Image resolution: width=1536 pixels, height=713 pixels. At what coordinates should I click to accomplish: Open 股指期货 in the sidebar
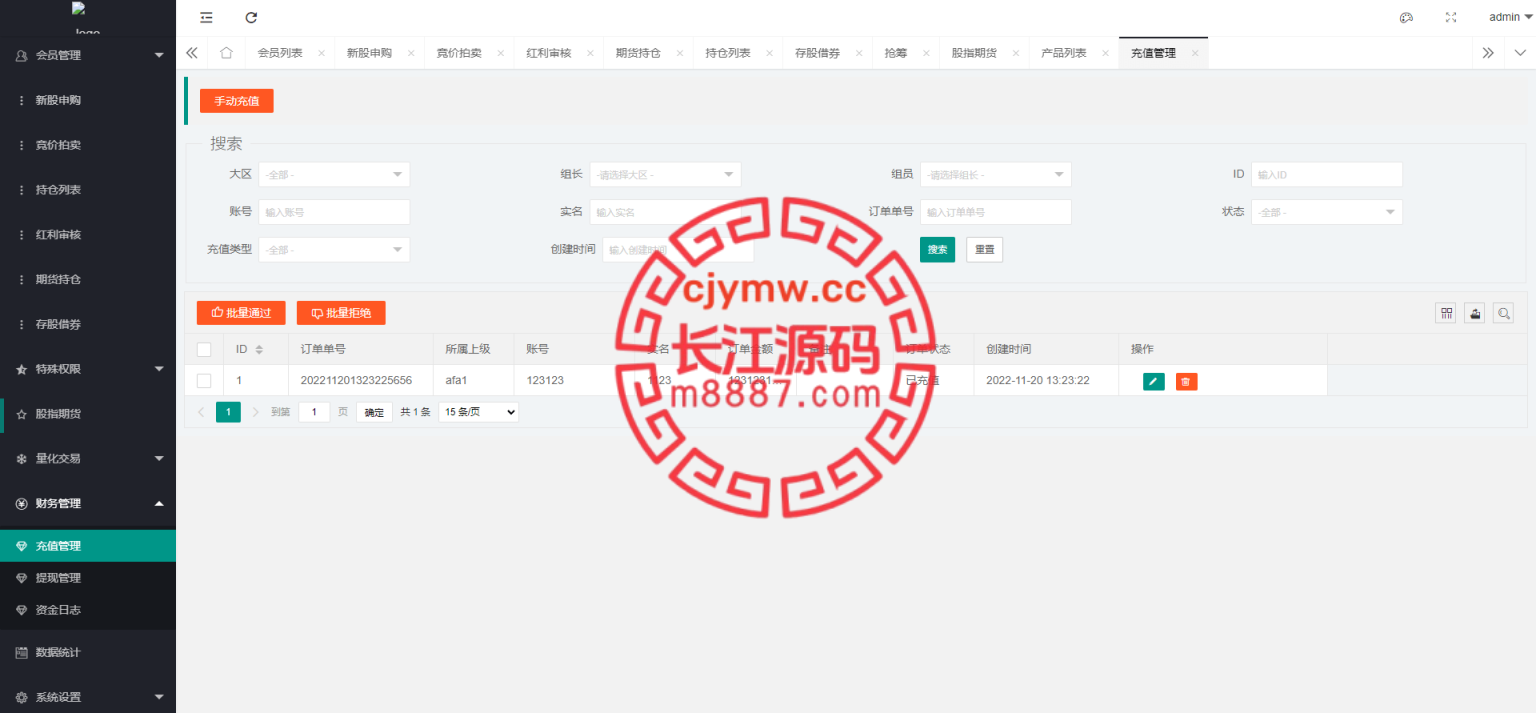pos(88,414)
